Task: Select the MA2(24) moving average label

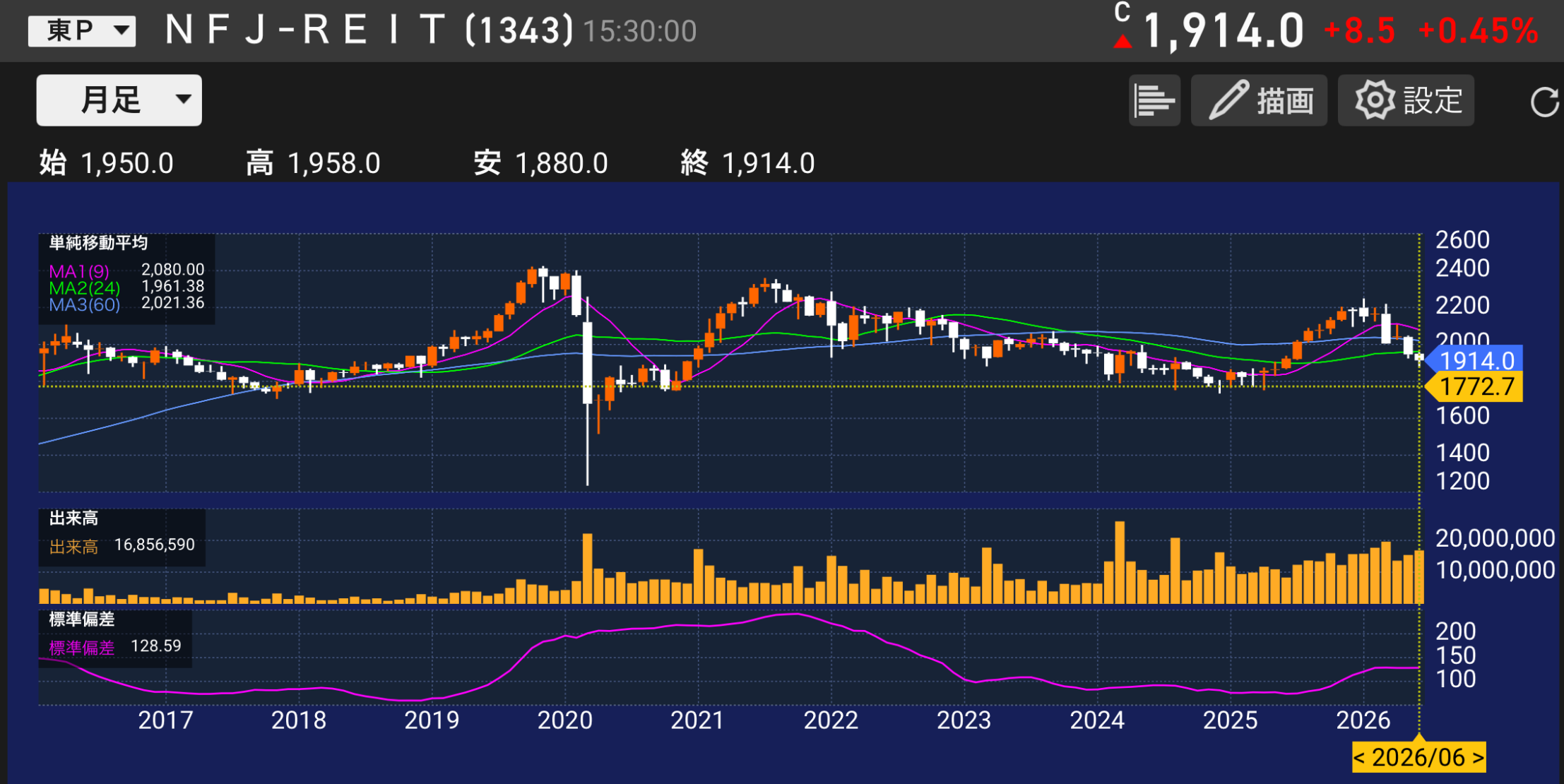Action: [84, 288]
